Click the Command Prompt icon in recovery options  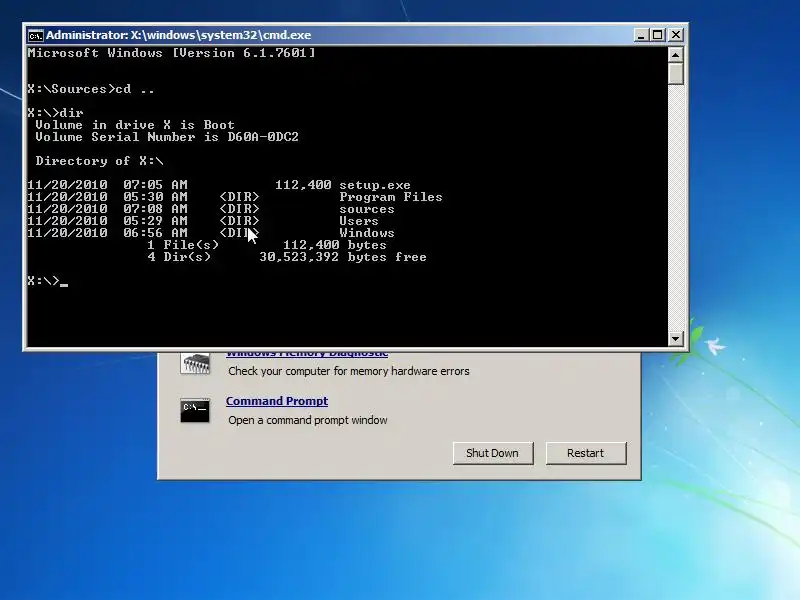pos(195,410)
